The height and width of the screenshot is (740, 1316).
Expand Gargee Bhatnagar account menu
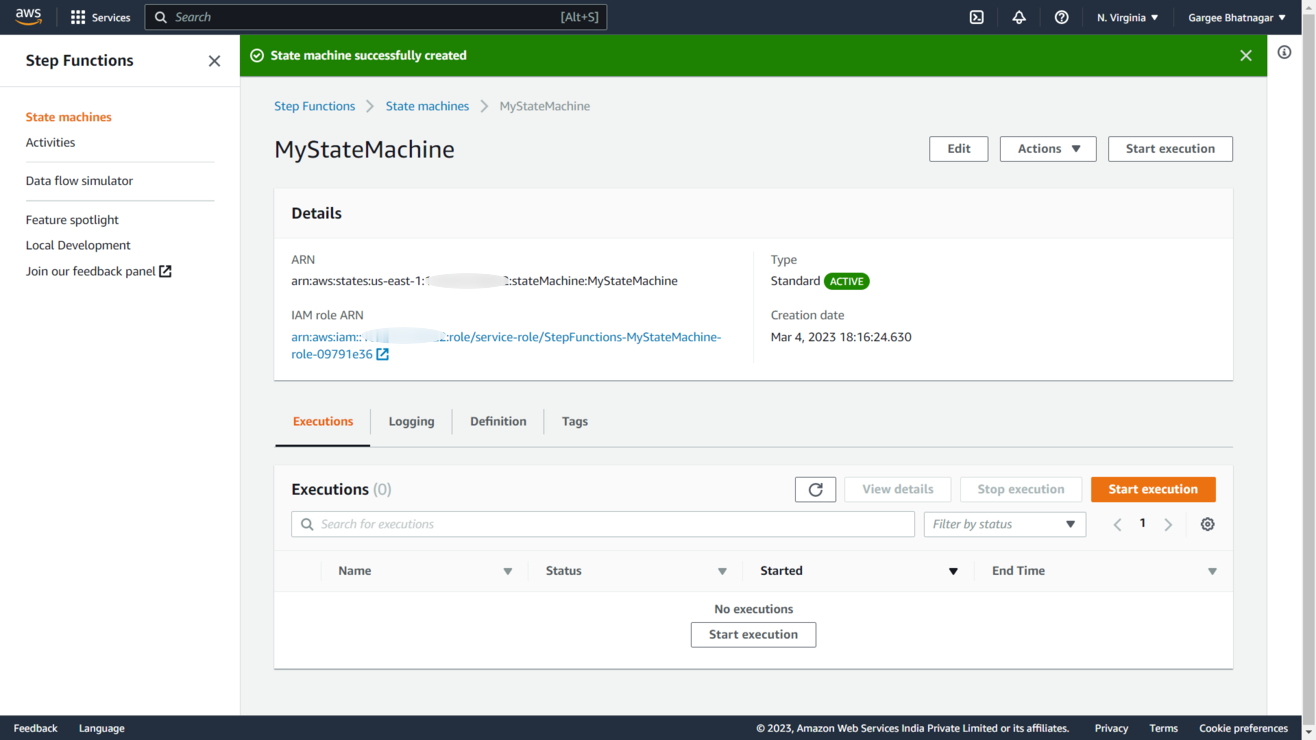(x=1236, y=17)
